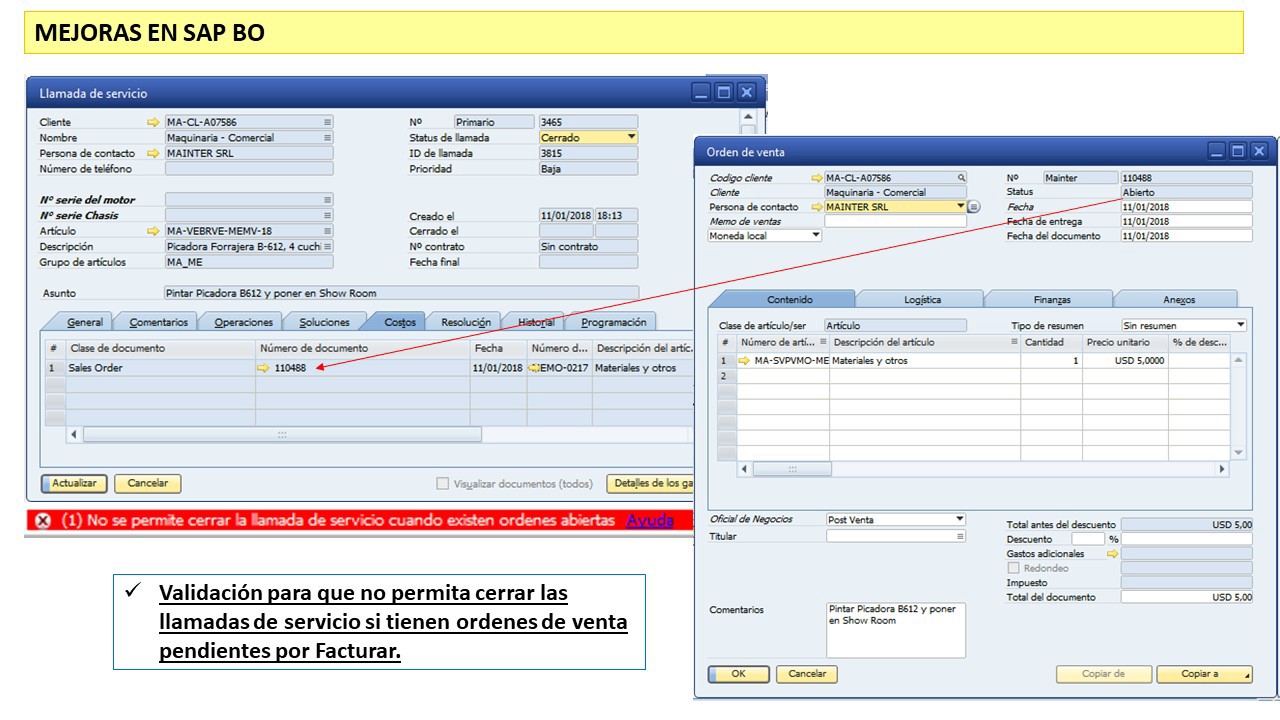Switch to the General tab

click(84, 322)
